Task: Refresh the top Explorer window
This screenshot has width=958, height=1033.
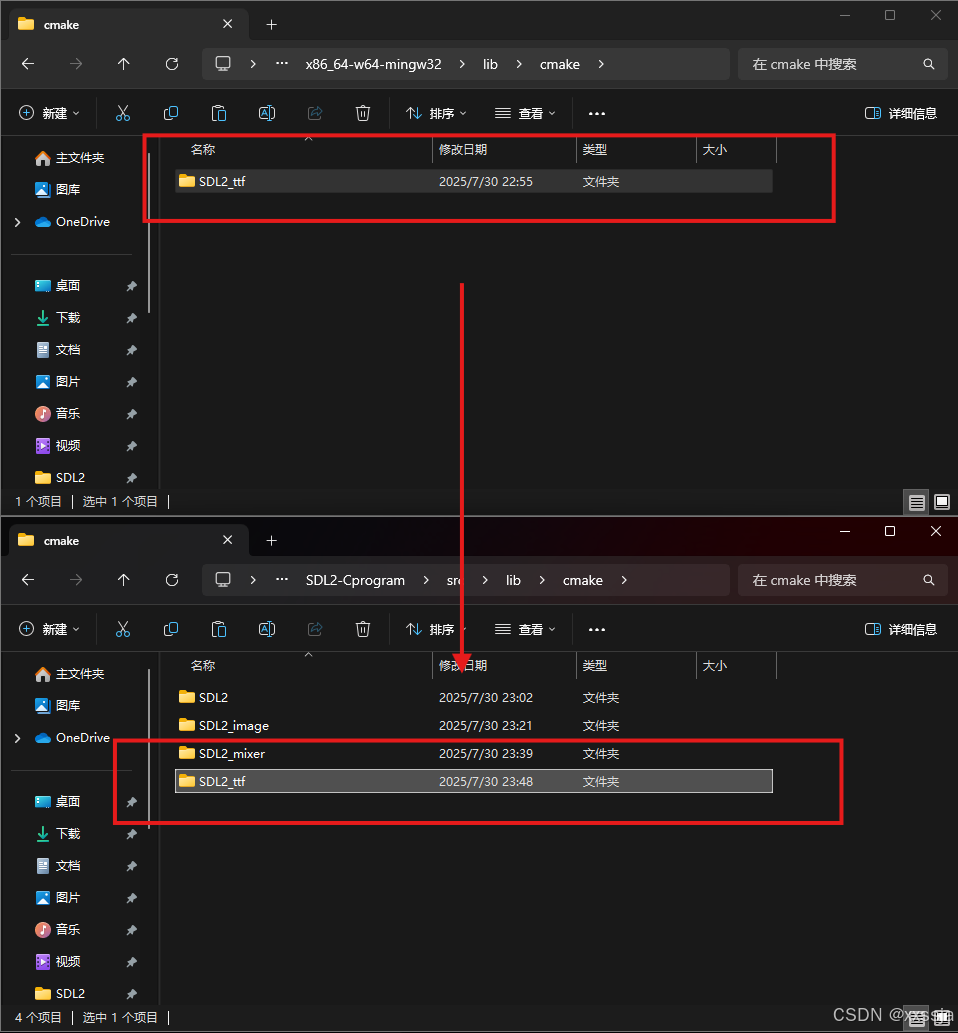Action: tap(171, 64)
